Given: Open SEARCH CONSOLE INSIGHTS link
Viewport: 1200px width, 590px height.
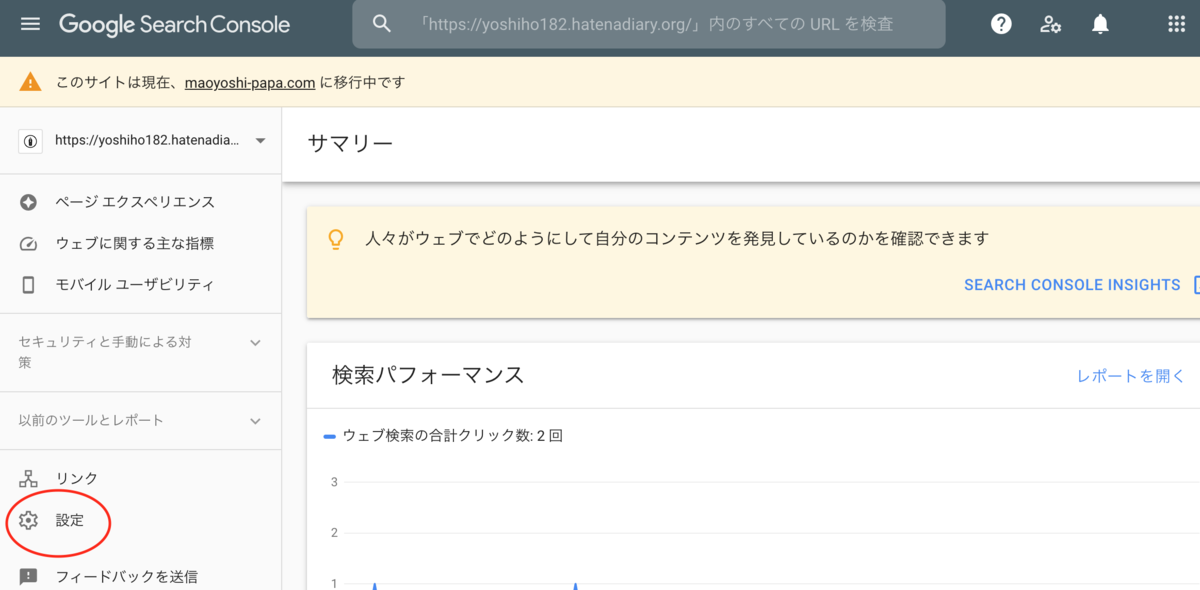Looking at the screenshot, I should tap(1072, 284).
